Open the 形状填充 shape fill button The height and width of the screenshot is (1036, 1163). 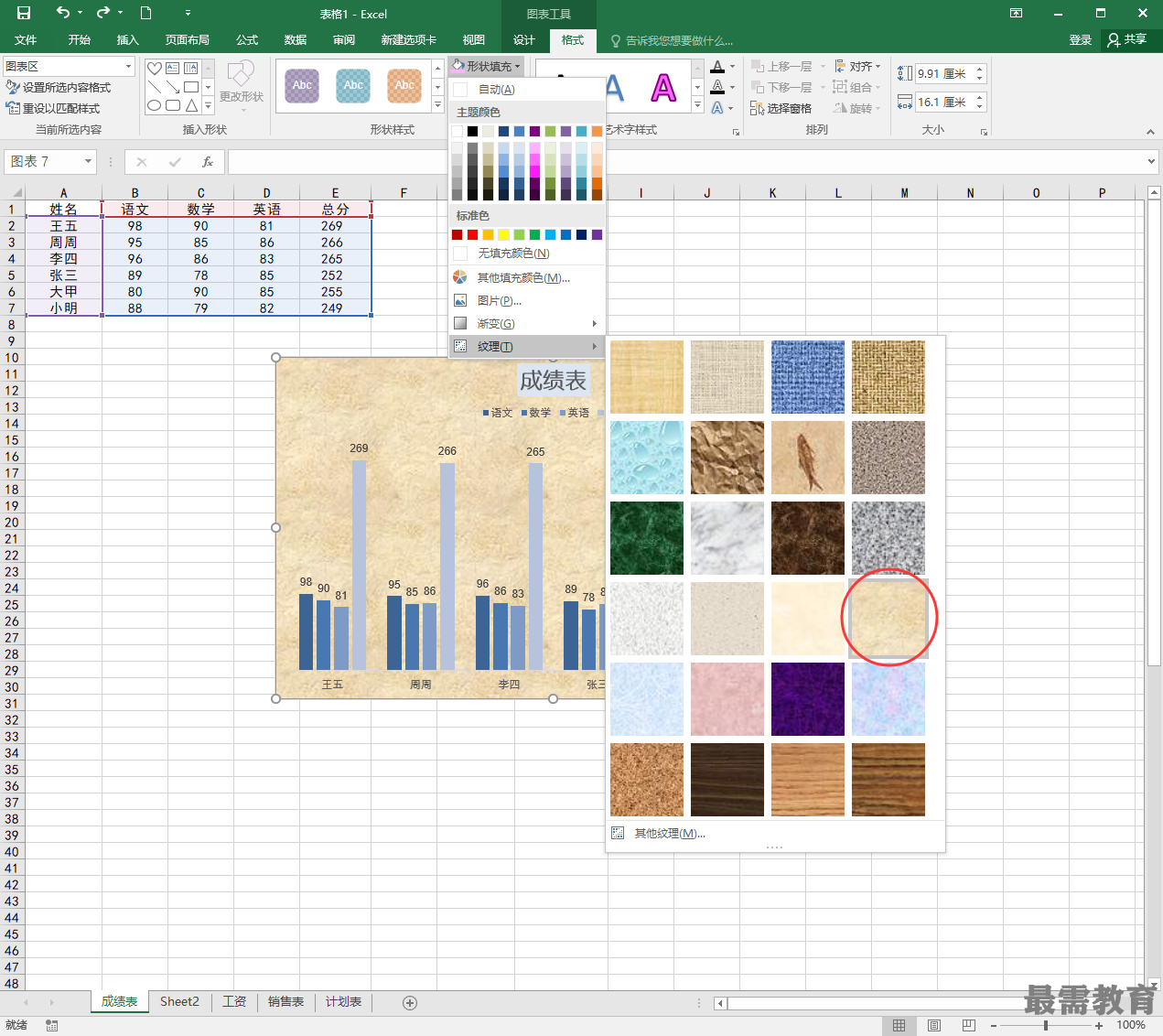pos(486,66)
